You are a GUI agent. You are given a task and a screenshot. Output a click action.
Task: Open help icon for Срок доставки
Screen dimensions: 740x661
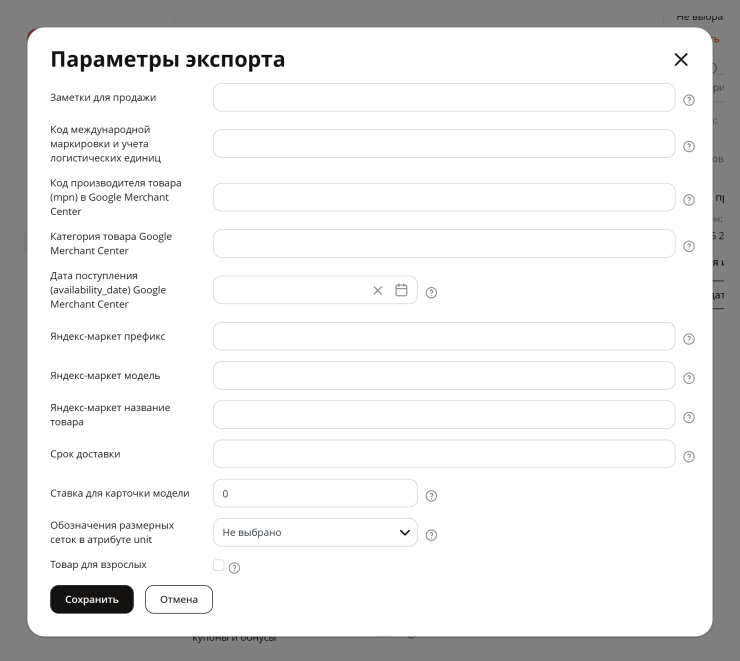pos(689,456)
